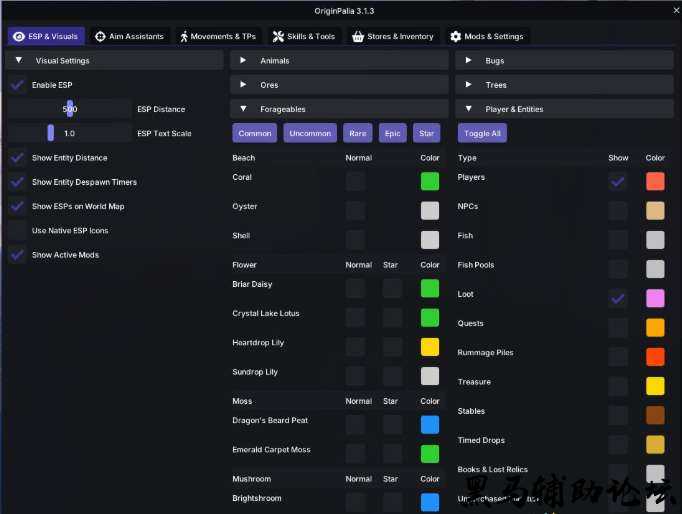Check Briar Daisy Star checkbox
The image size is (682, 514).
coord(392,289)
